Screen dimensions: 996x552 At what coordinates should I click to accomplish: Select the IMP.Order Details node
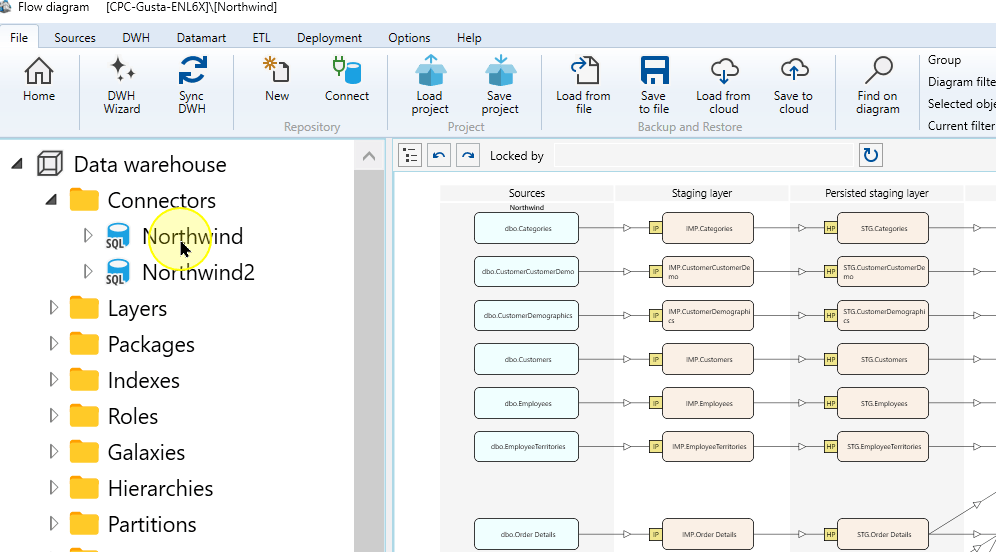coord(708,534)
